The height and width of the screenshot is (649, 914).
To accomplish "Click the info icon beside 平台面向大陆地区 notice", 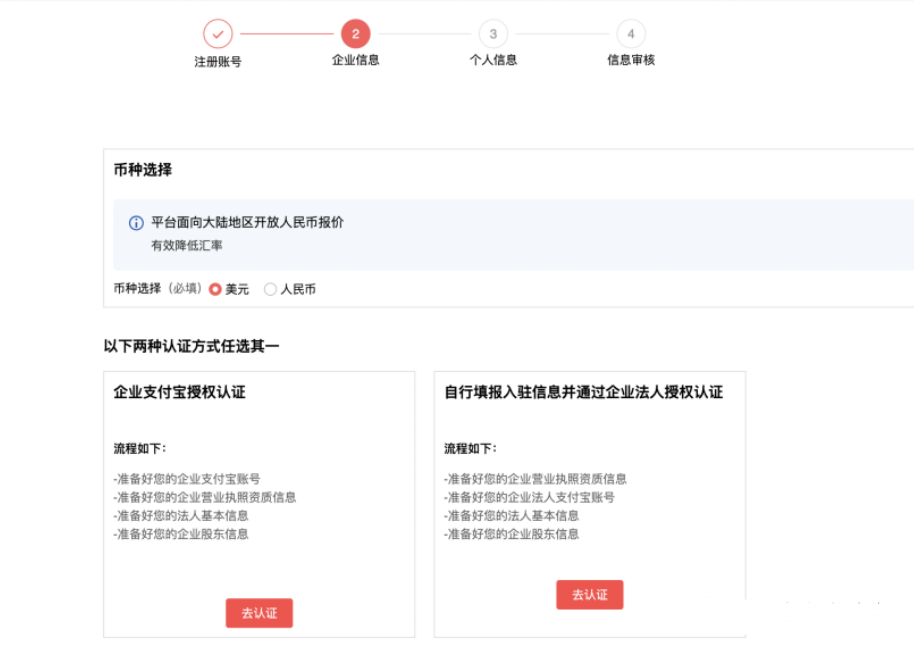I will pyautogui.click(x=135, y=222).
